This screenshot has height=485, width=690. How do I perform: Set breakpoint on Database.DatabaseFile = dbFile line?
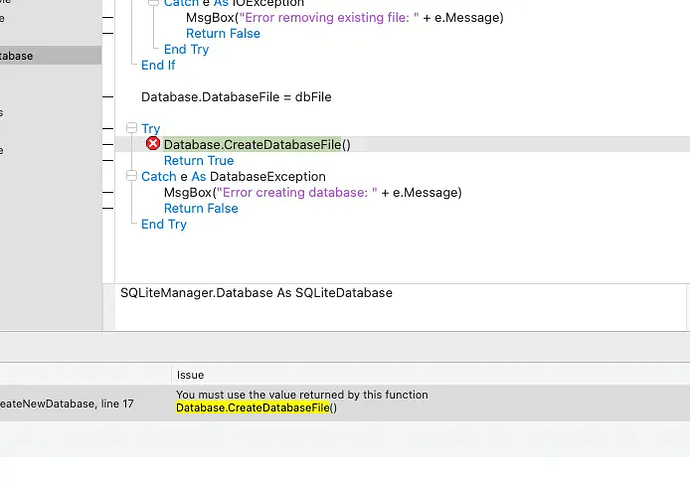[x=108, y=97]
